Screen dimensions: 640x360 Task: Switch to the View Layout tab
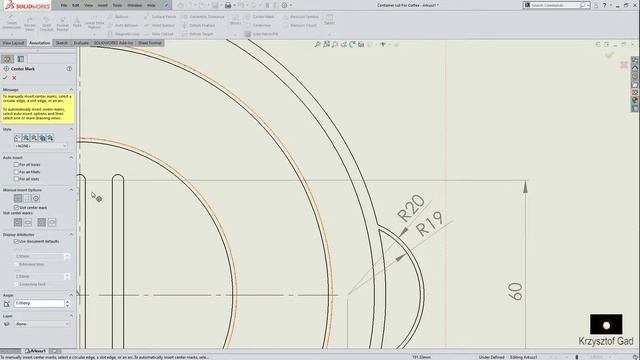click(x=13, y=43)
